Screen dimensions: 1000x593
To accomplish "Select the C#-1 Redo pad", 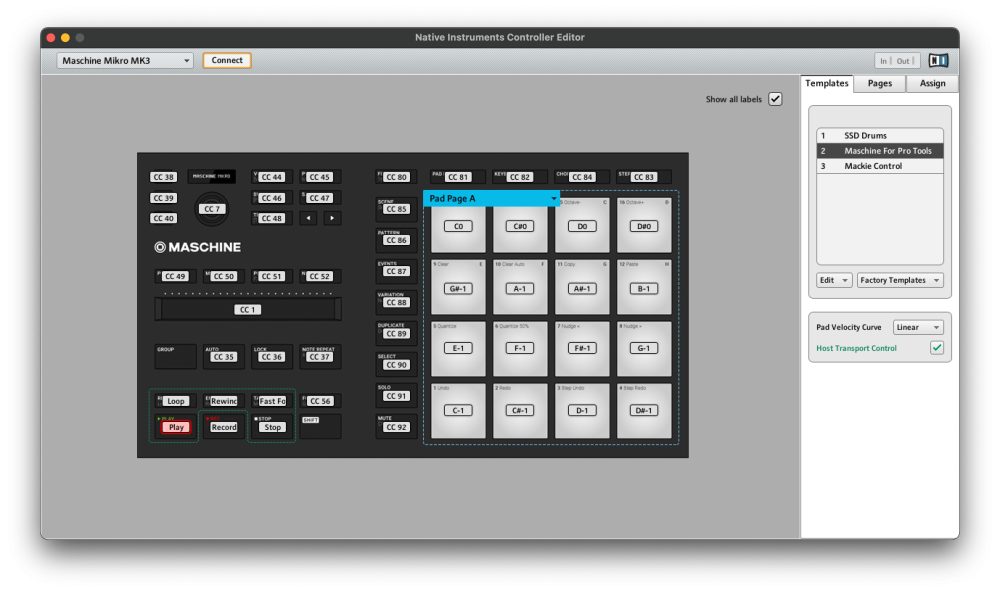I will pyautogui.click(x=520, y=410).
